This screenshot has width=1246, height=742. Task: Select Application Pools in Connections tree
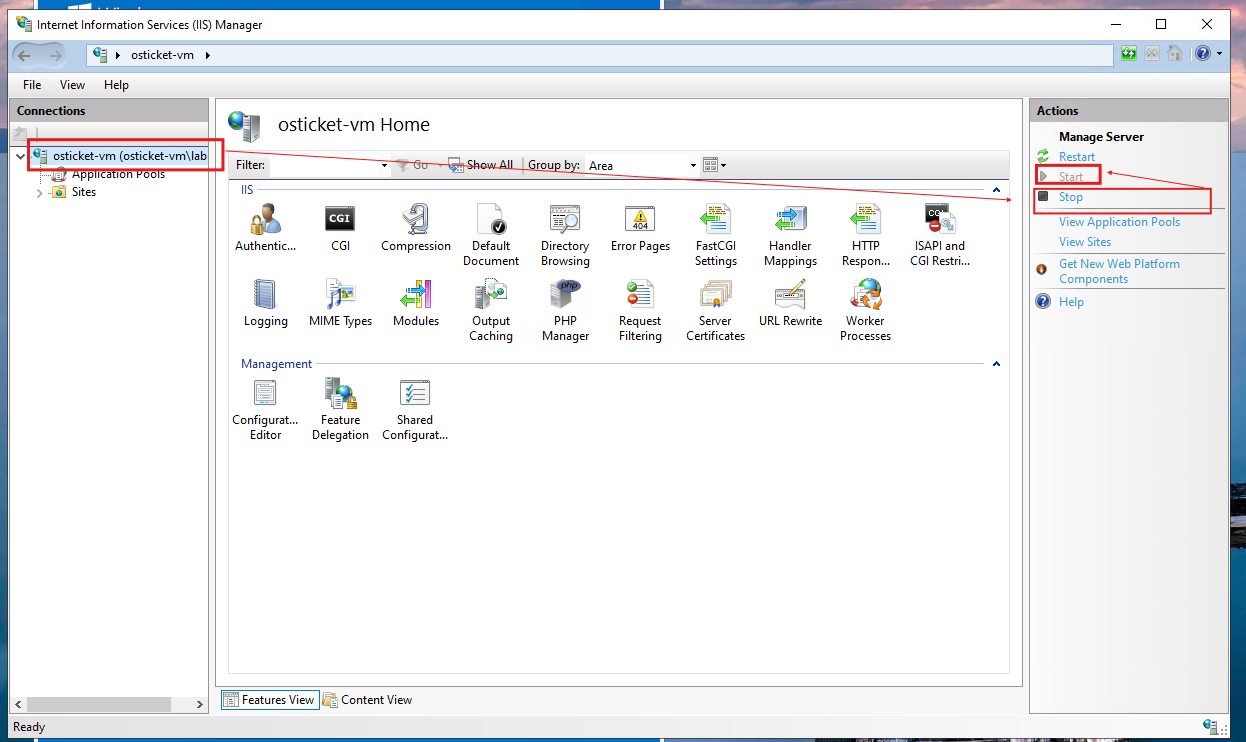tap(118, 174)
